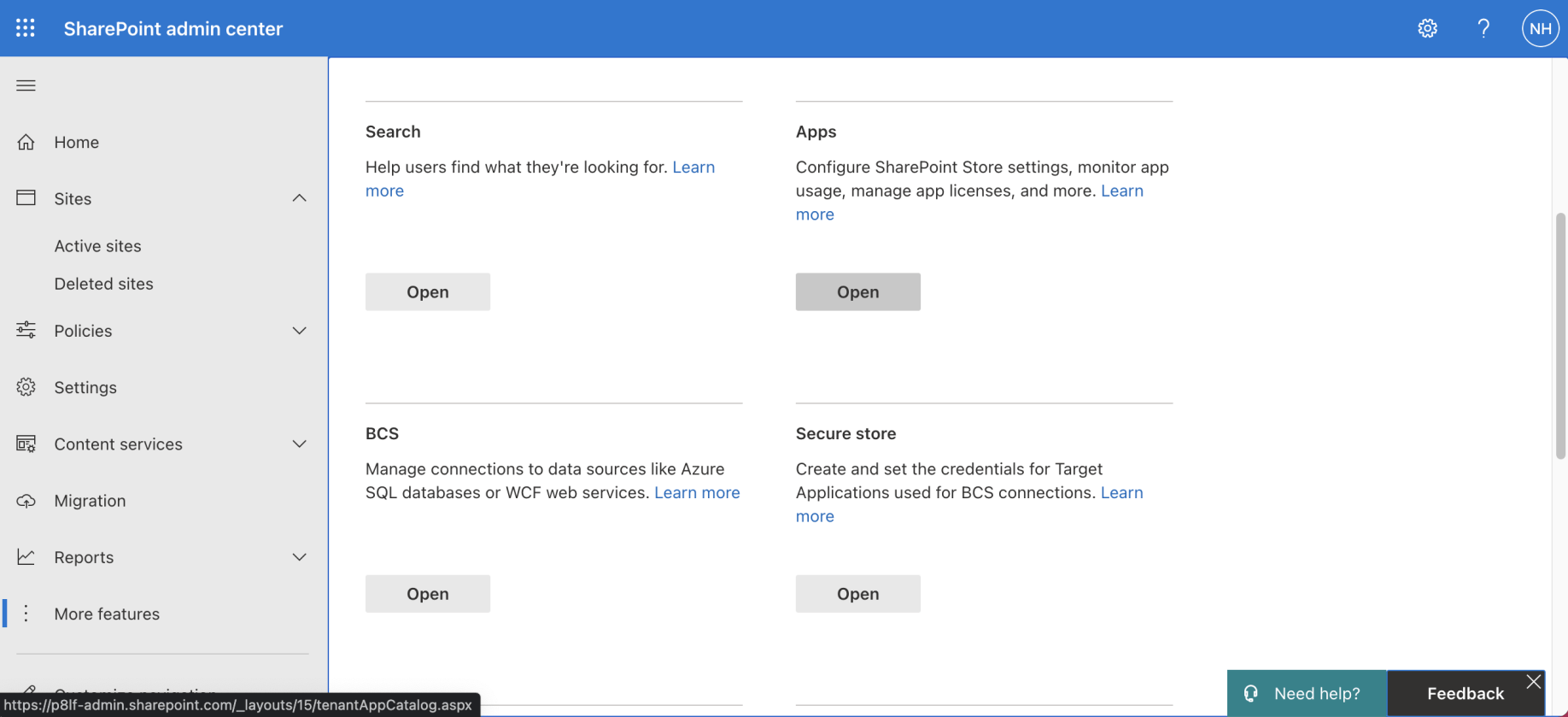
Task: Click the settings gear in header
Action: pos(1427,28)
